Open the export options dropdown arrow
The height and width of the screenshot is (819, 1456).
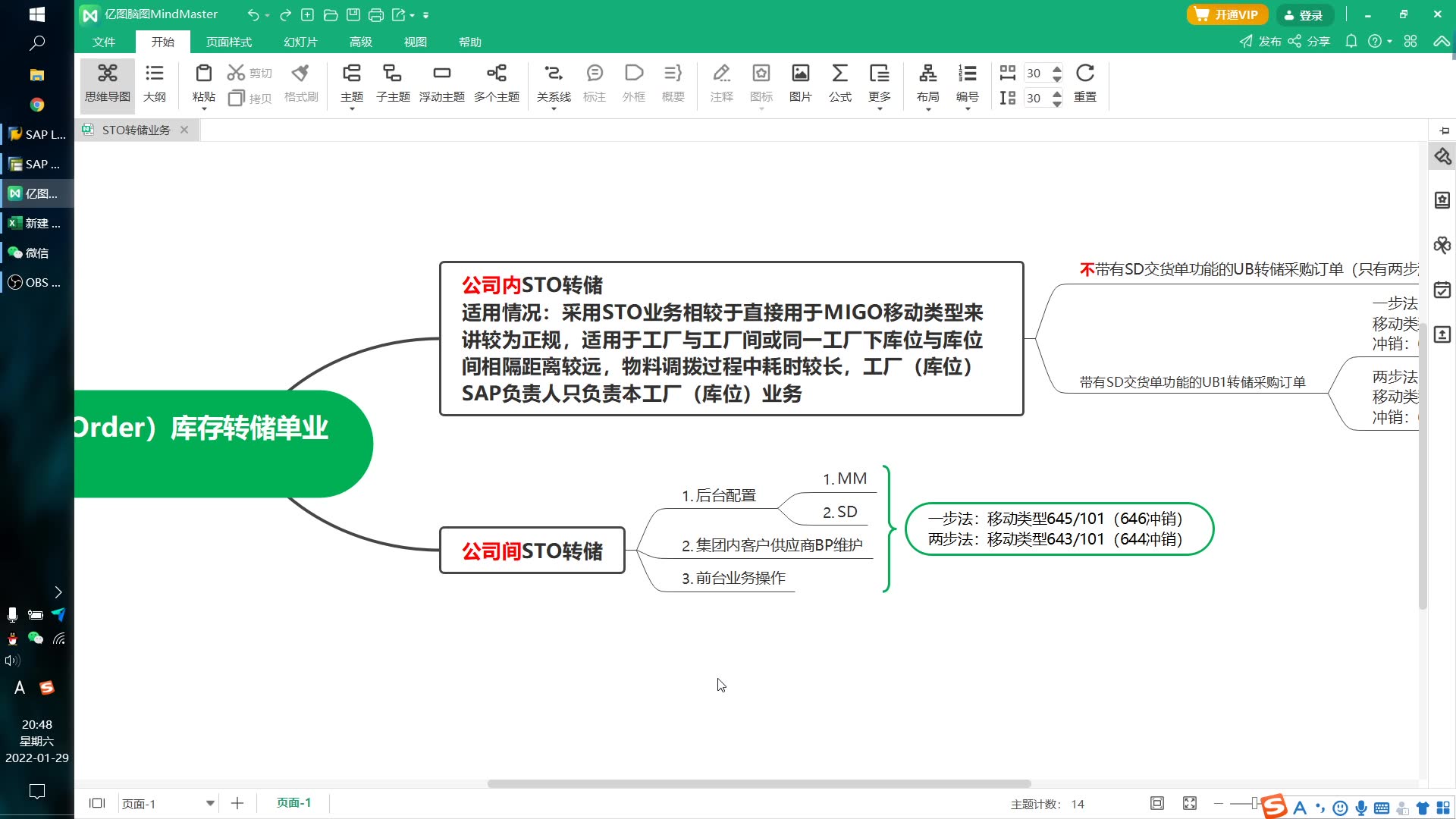pos(413,15)
